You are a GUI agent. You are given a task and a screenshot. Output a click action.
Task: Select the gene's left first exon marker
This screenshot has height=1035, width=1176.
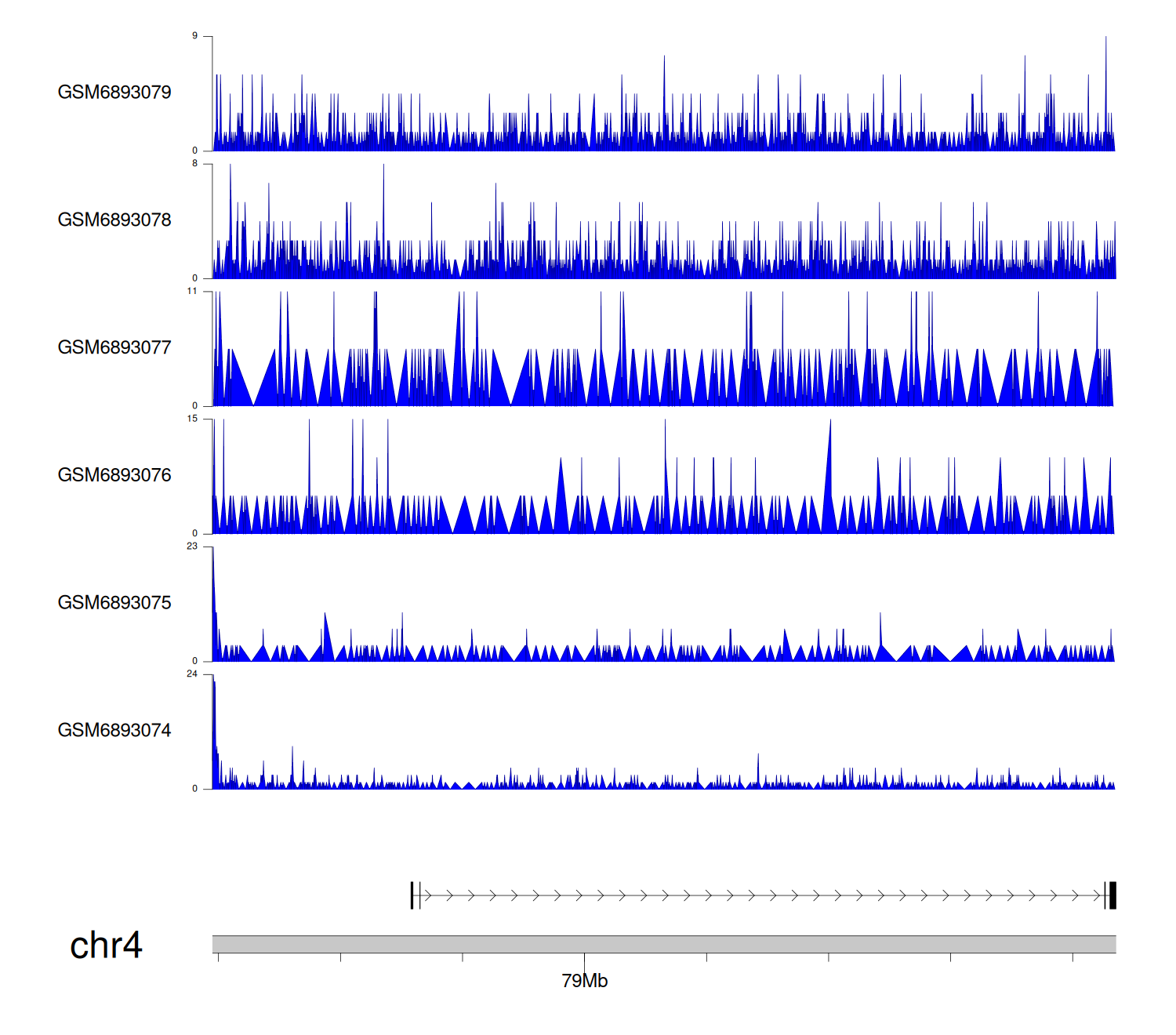412,895
